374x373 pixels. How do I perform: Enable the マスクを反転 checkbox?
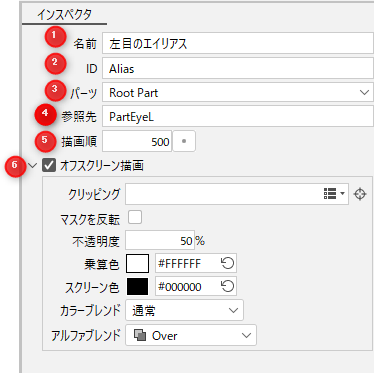(135, 217)
